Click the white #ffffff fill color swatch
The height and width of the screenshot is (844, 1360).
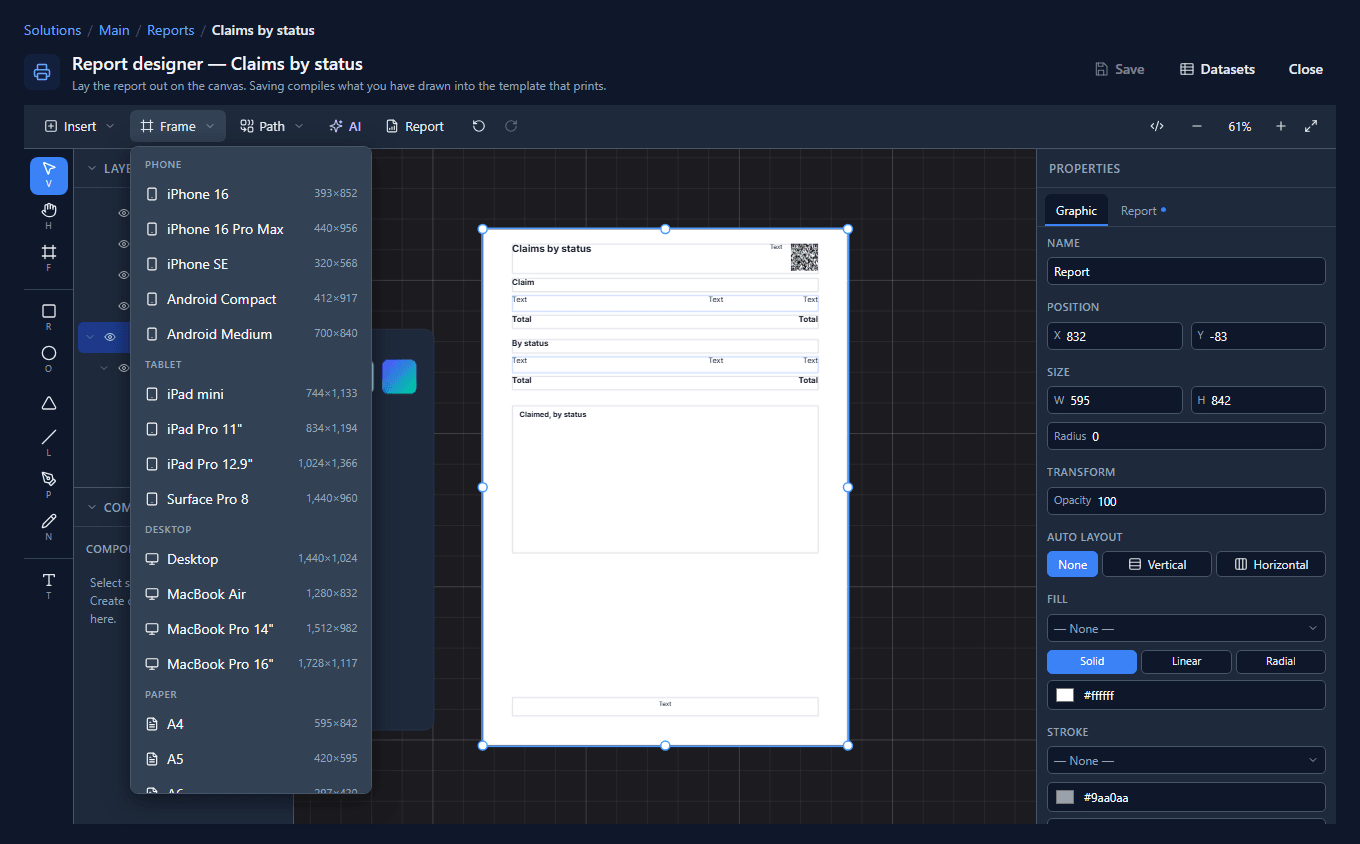click(1065, 695)
